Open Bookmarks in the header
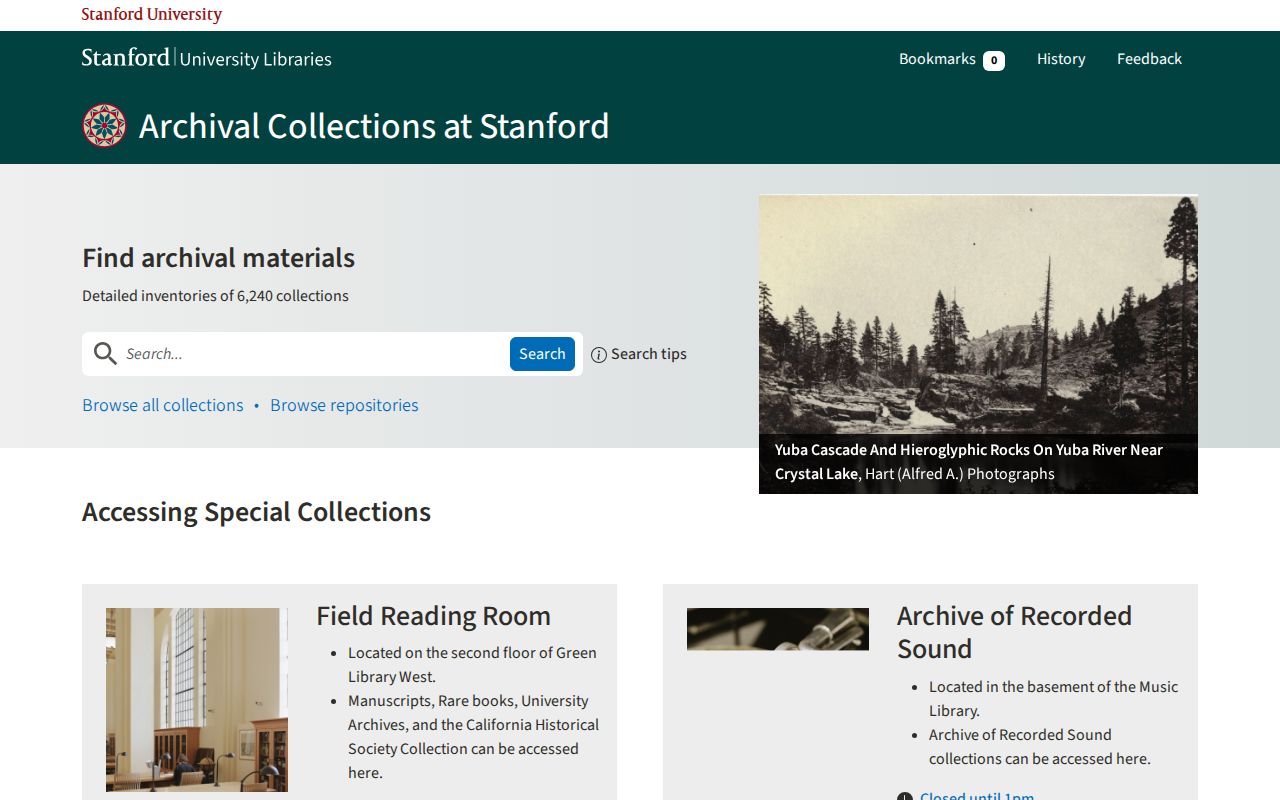This screenshot has width=1280, height=800. 951,59
